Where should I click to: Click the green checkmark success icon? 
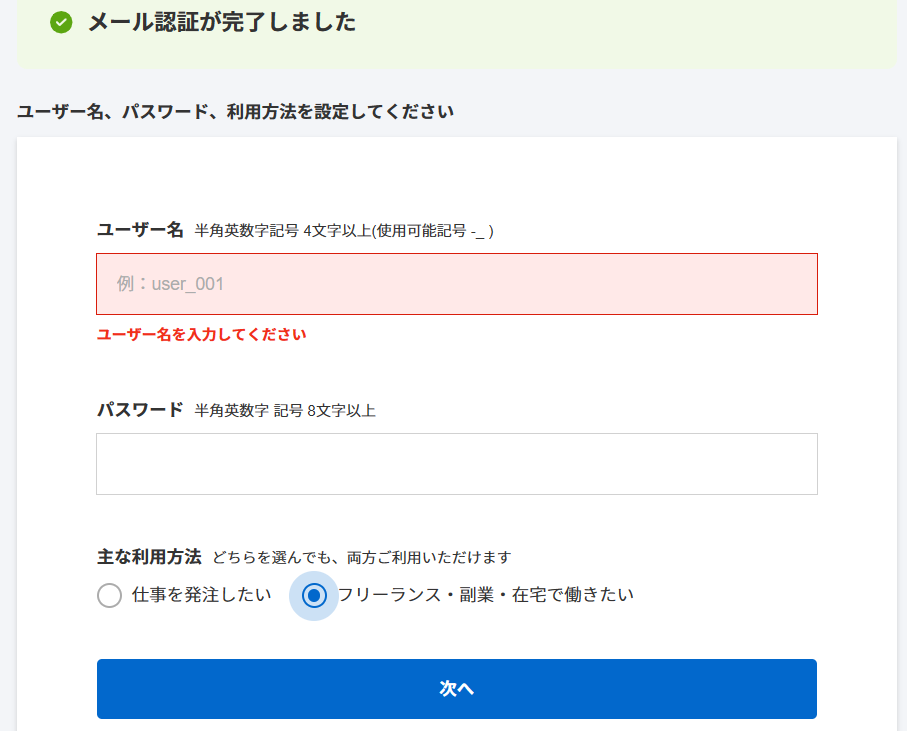click(61, 23)
